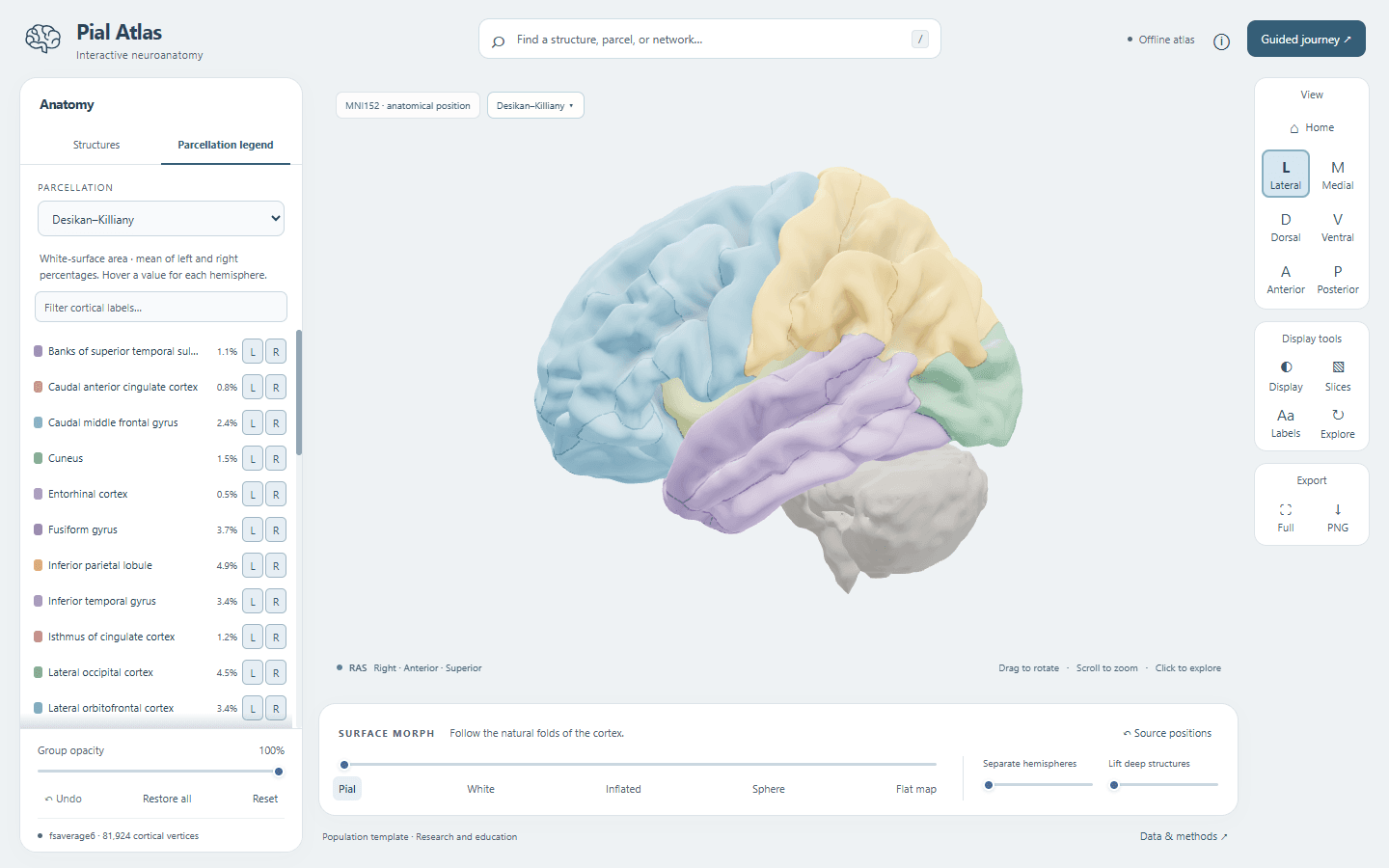Viewport: 1389px width, 868px height.
Task: Enter Full screen mode
Action: point(1286,517)
